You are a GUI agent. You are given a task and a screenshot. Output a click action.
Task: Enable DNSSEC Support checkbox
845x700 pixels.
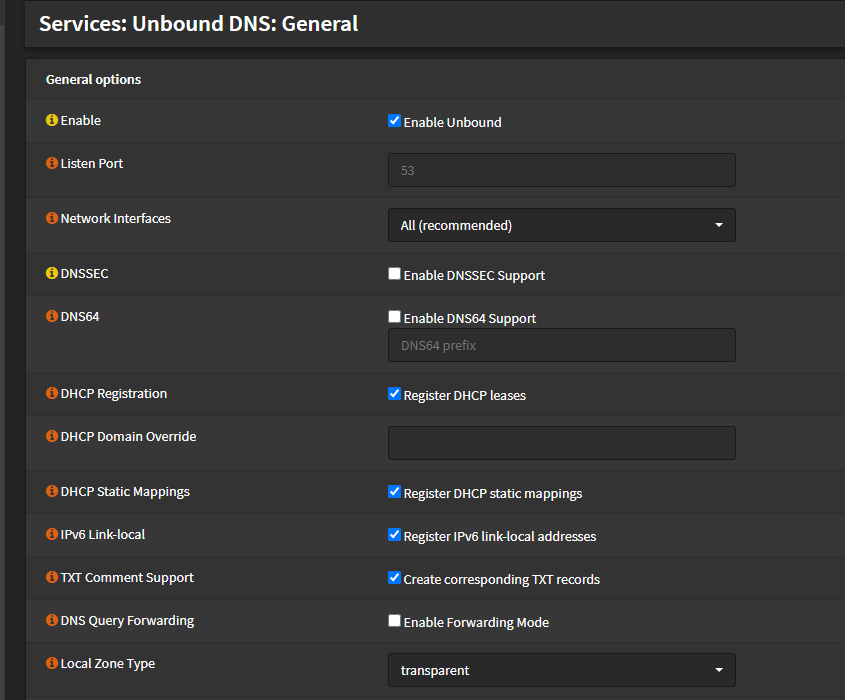pos(394,274)
